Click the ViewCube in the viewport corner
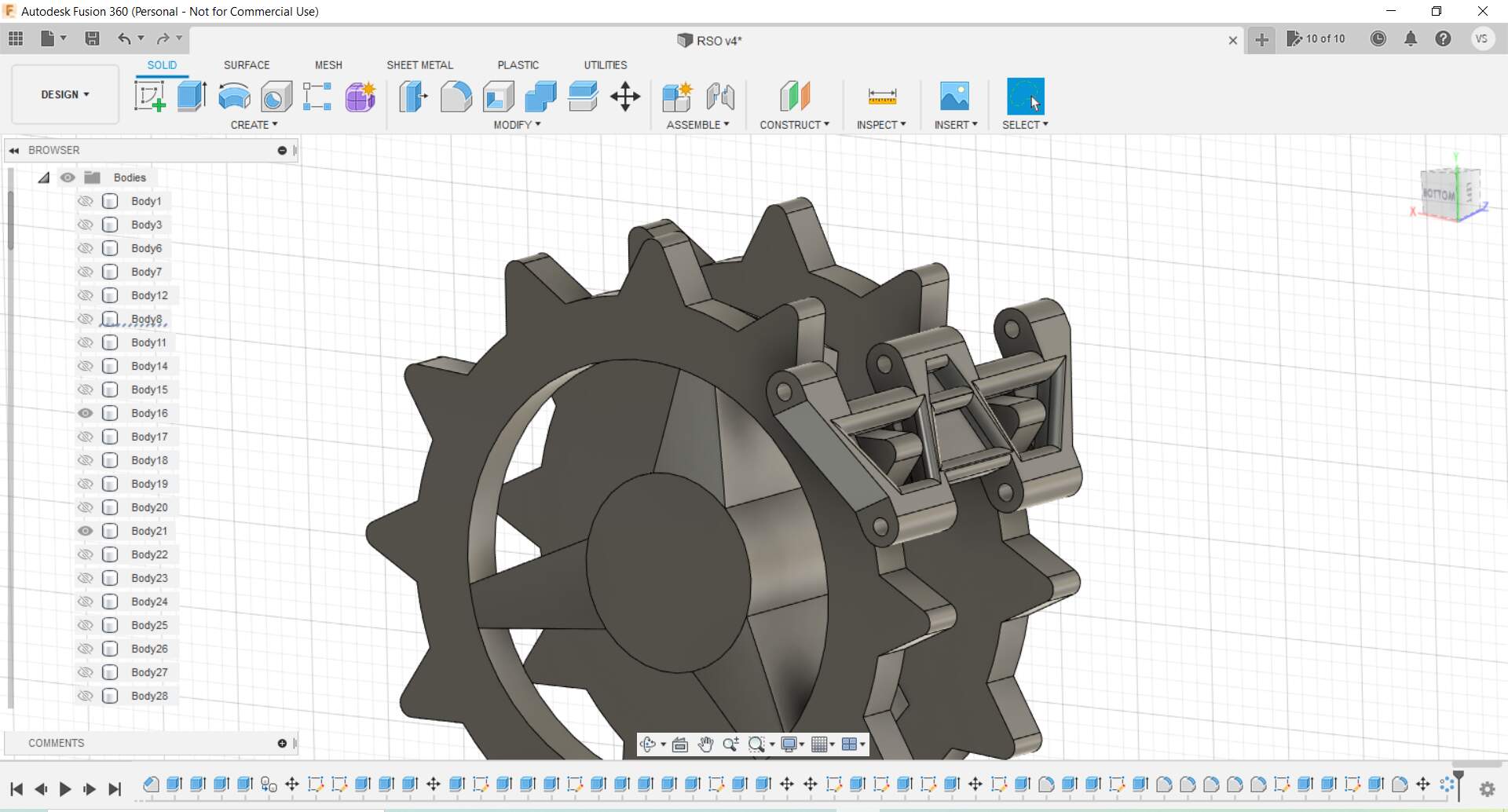This screenshot has width=1508, height=812. click(1450, 193)
